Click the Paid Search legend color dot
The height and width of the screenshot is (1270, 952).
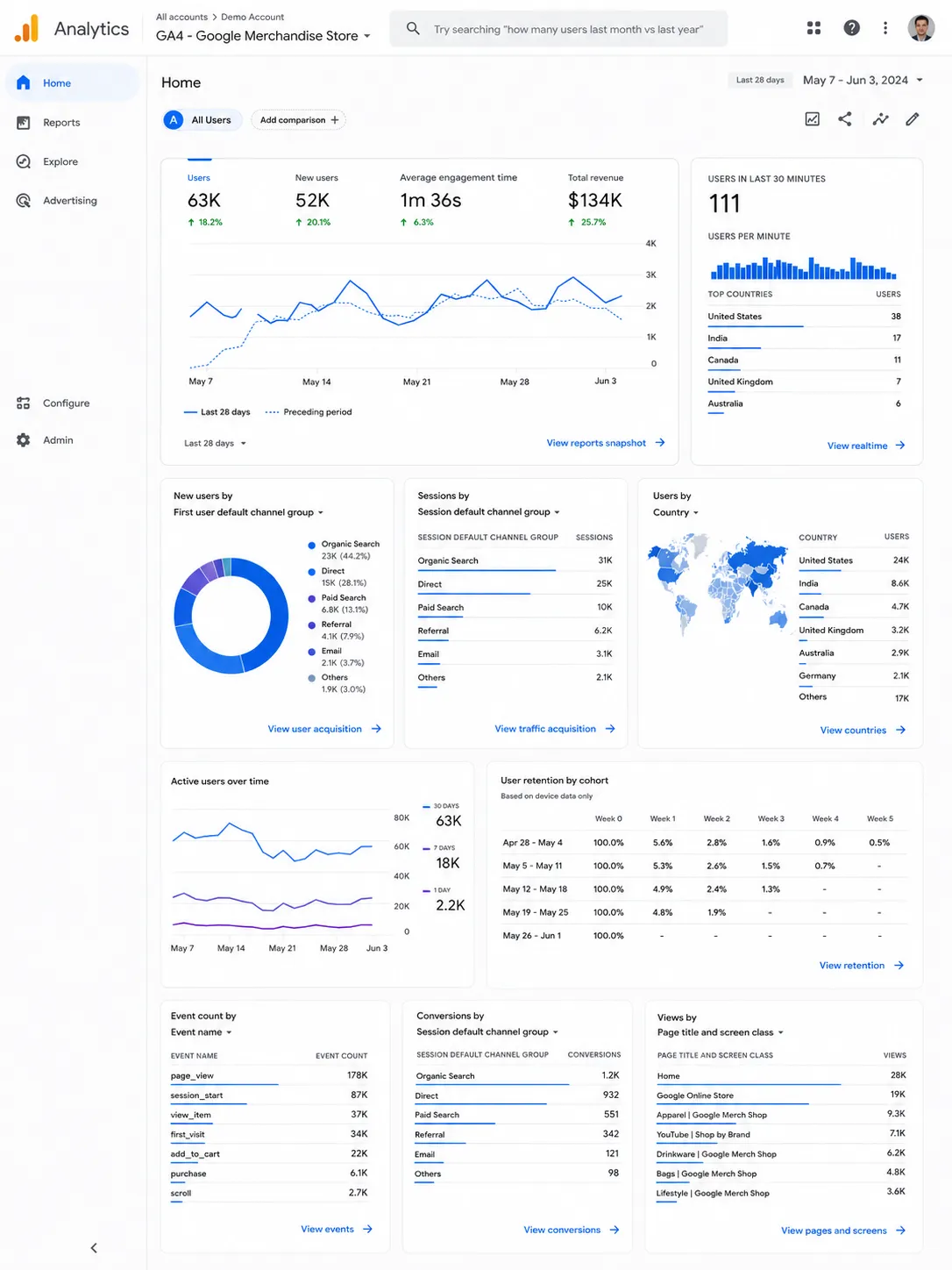pos(311,598)
